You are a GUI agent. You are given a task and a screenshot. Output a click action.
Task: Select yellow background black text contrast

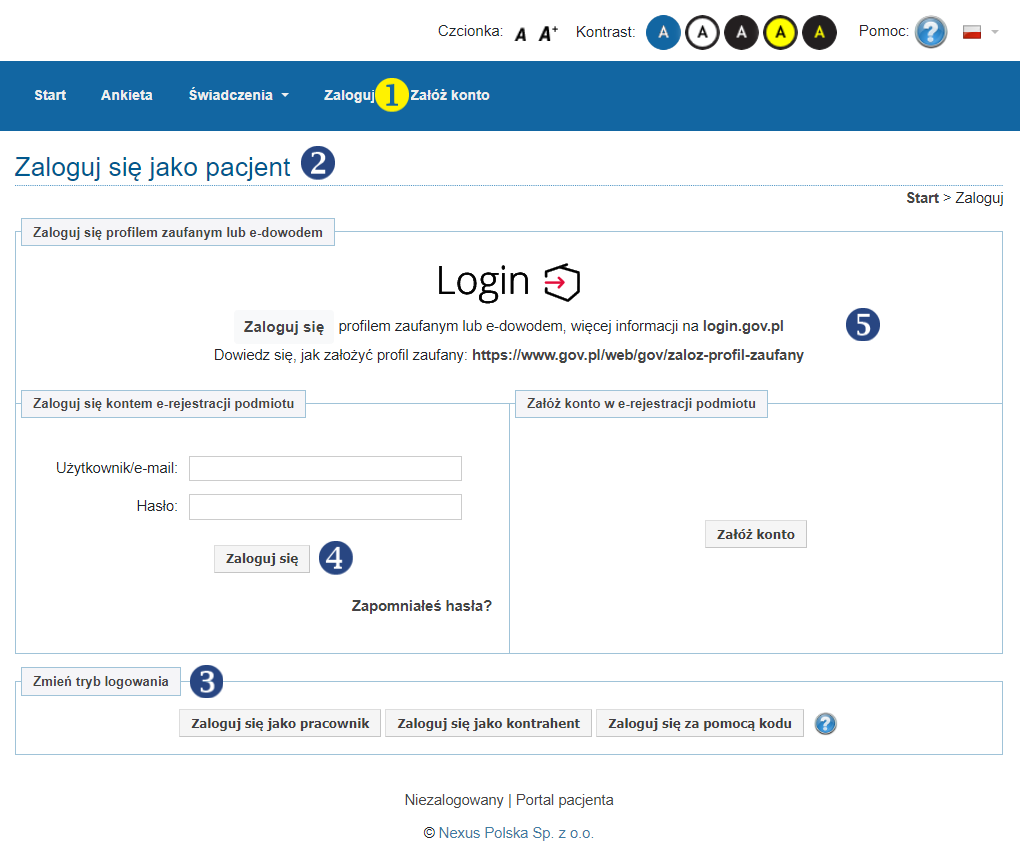pyautogui.click(x=780, y=33)
